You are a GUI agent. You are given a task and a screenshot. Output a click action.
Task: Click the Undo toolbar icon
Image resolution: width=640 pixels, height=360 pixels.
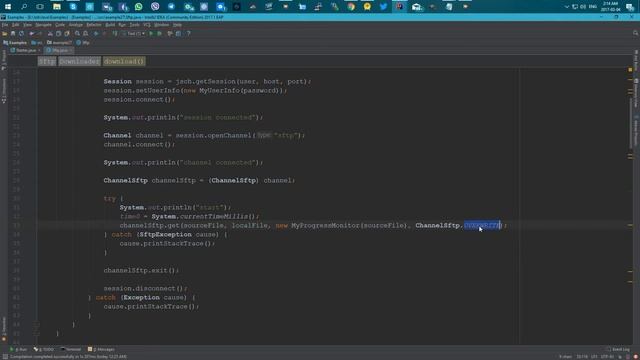(x=31, y=33)
